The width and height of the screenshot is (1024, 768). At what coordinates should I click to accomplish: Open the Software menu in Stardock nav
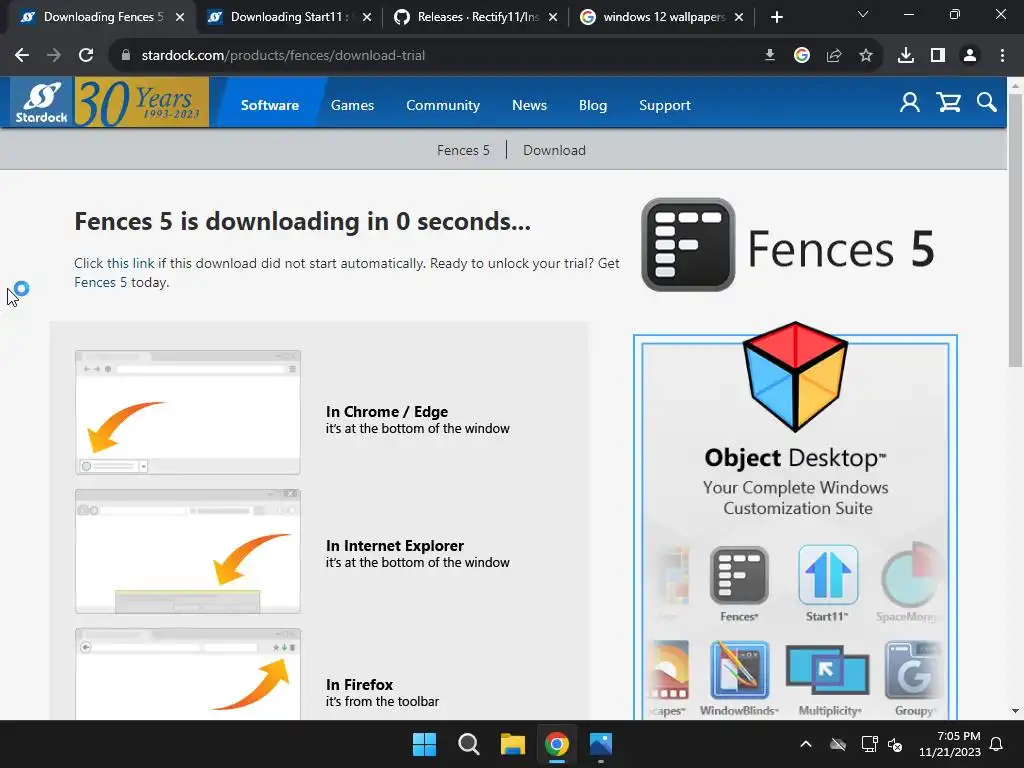click(x=270, y=105)
